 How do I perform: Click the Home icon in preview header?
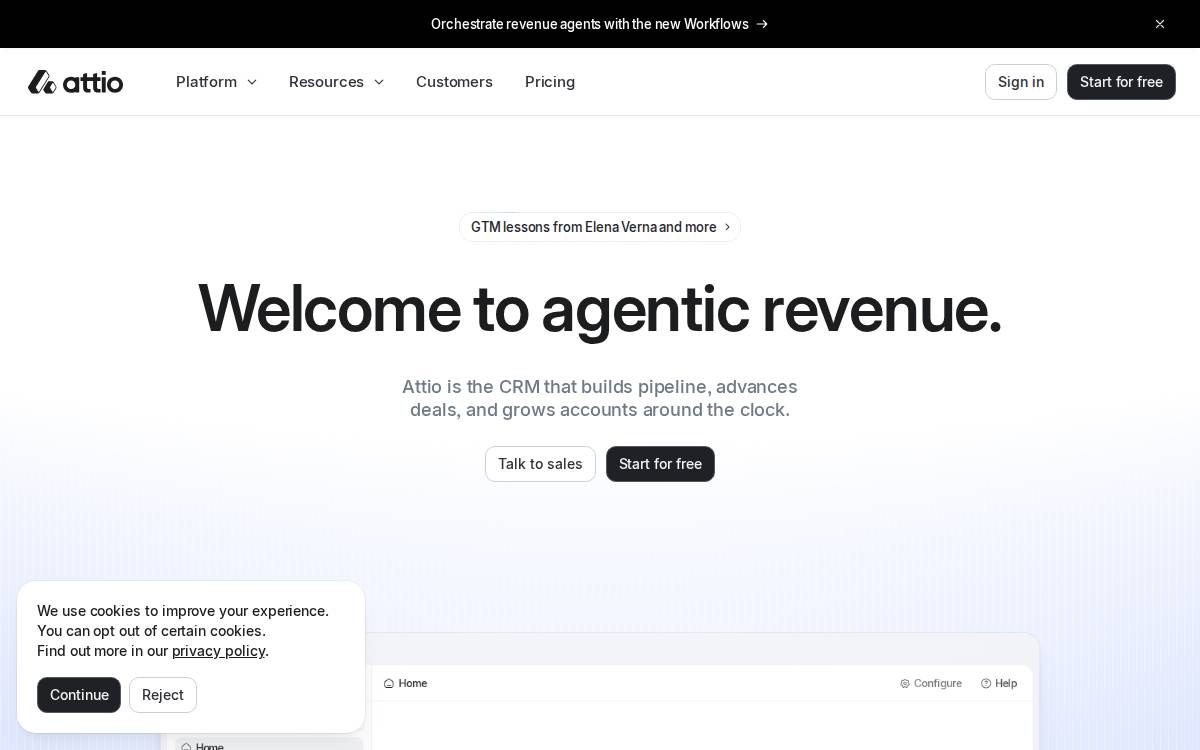[x=389, y=684]
